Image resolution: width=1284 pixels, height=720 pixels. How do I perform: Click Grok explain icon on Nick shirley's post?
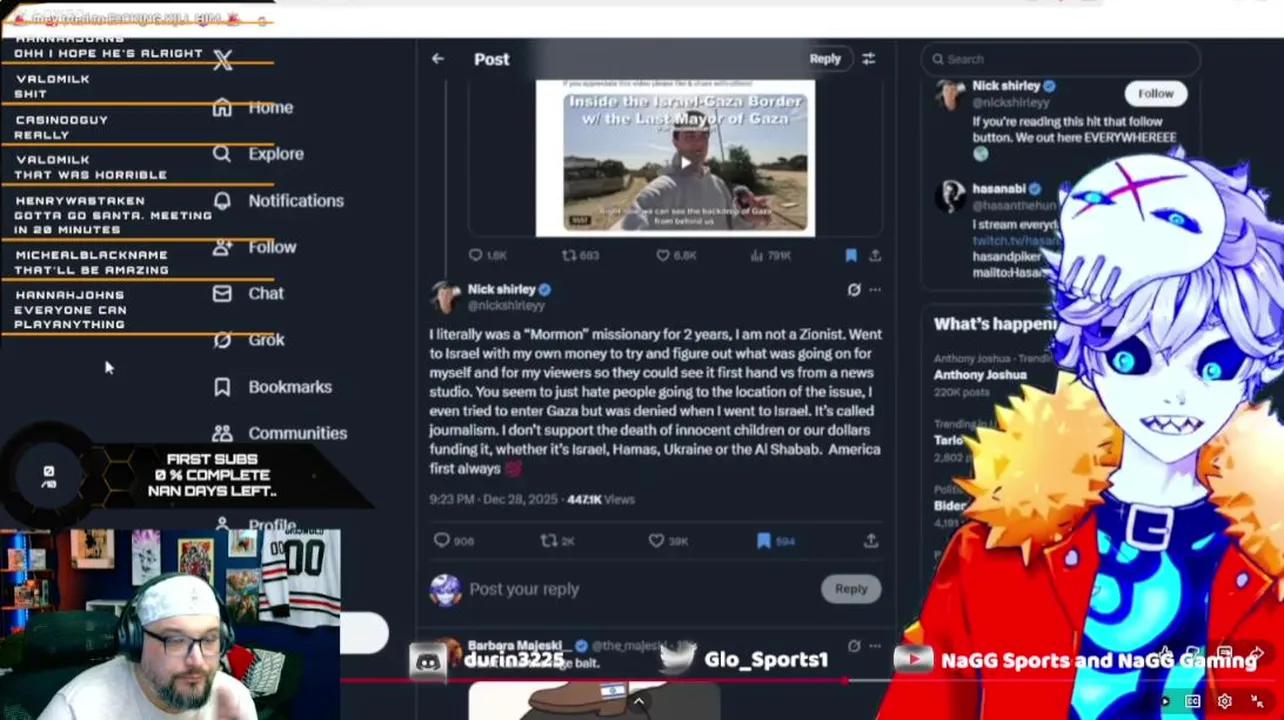tap(853, 290)
